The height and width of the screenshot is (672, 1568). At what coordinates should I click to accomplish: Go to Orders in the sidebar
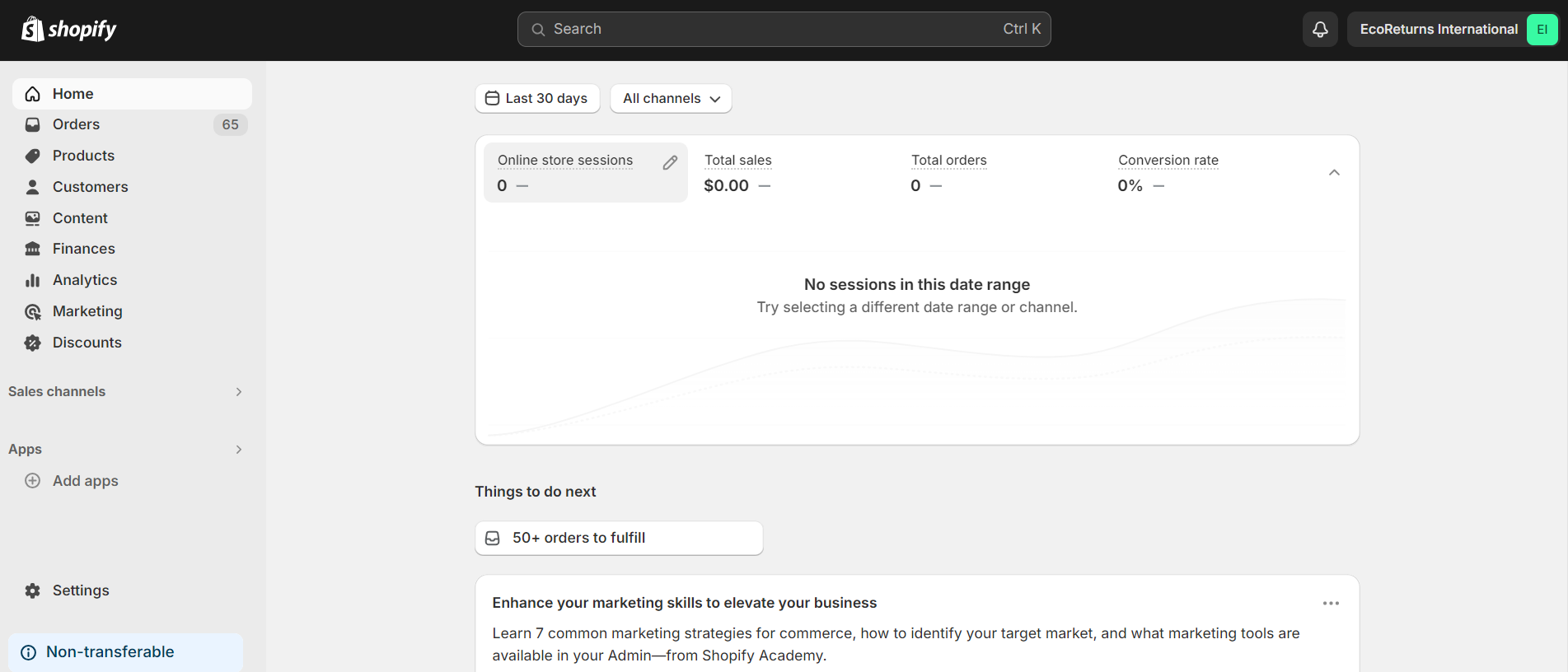(x=76, y=124)
